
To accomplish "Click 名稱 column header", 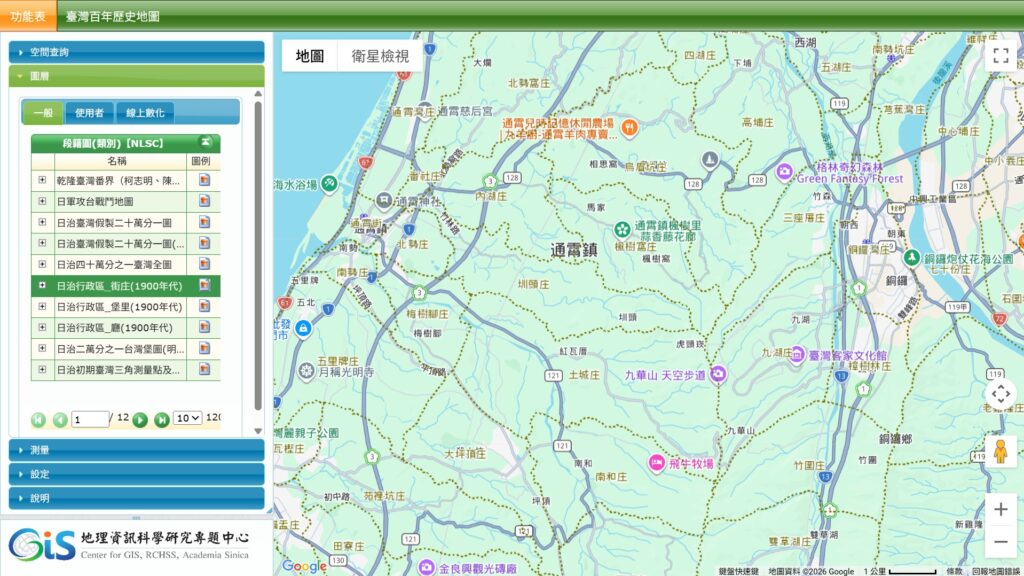I will tap(117, 161).
